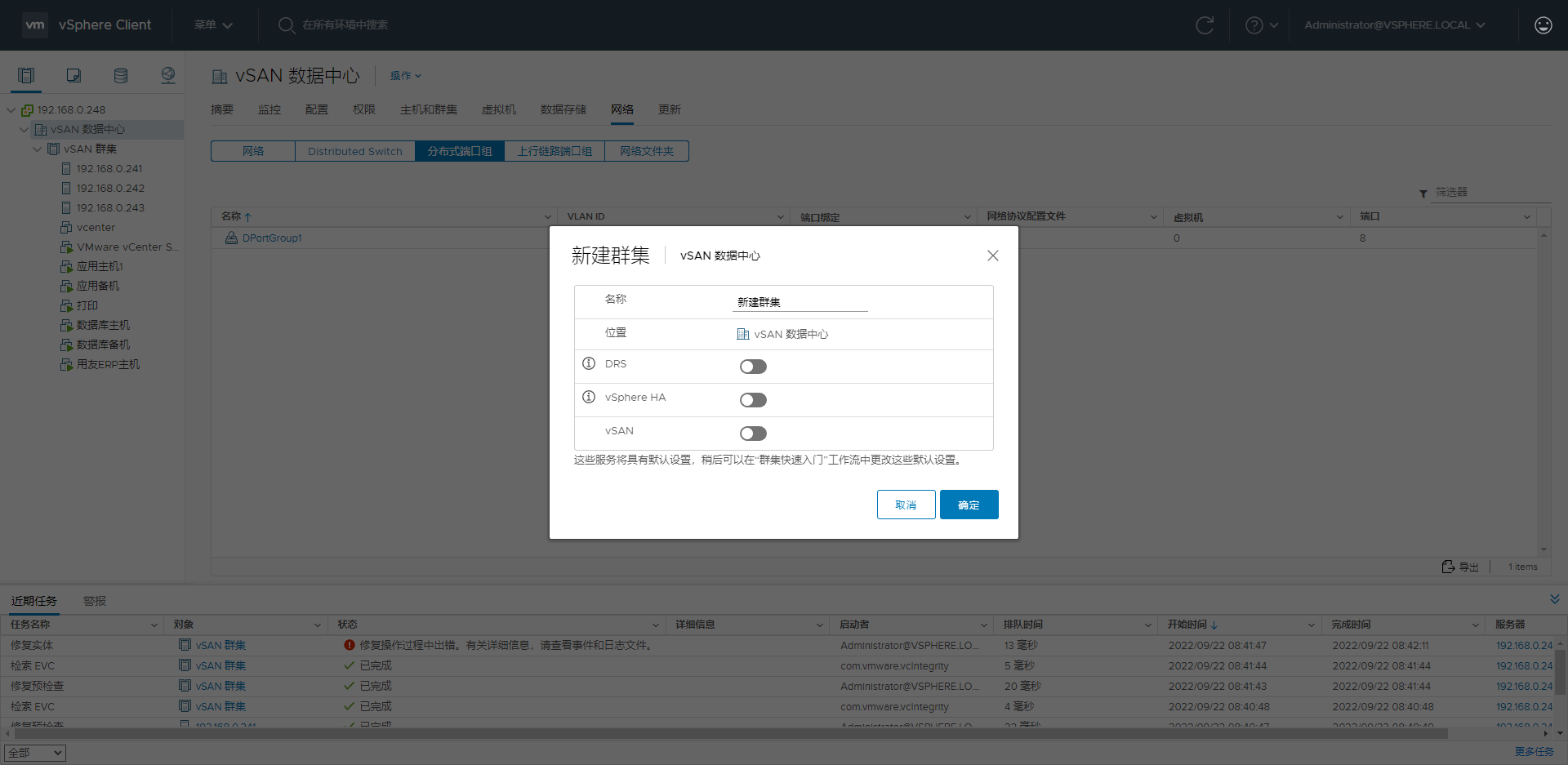Click the refresh icon in the top bar
Image resolution: width=1568 pixels, height=765 pixels.
pos(1205,24)
